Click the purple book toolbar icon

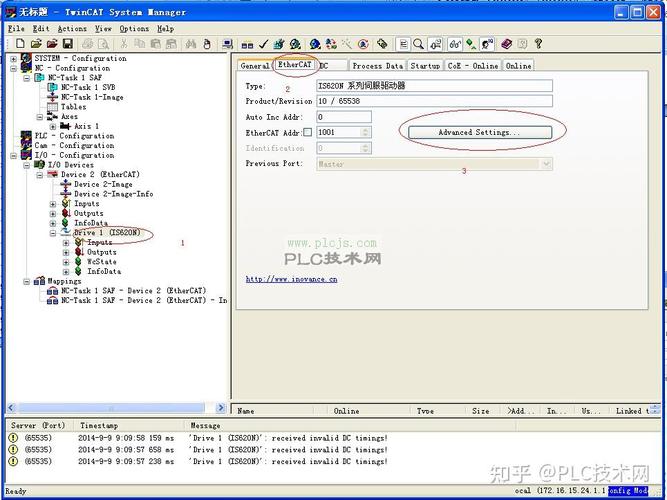pos(506,44)
